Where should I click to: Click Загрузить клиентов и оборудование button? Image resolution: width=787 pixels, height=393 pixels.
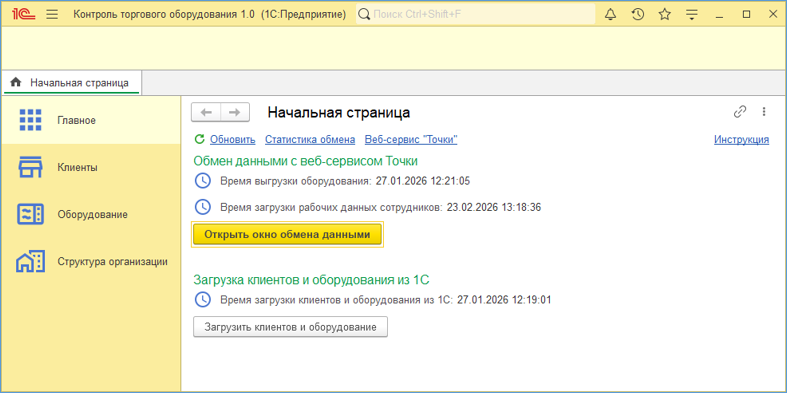[x=290, y=327]
